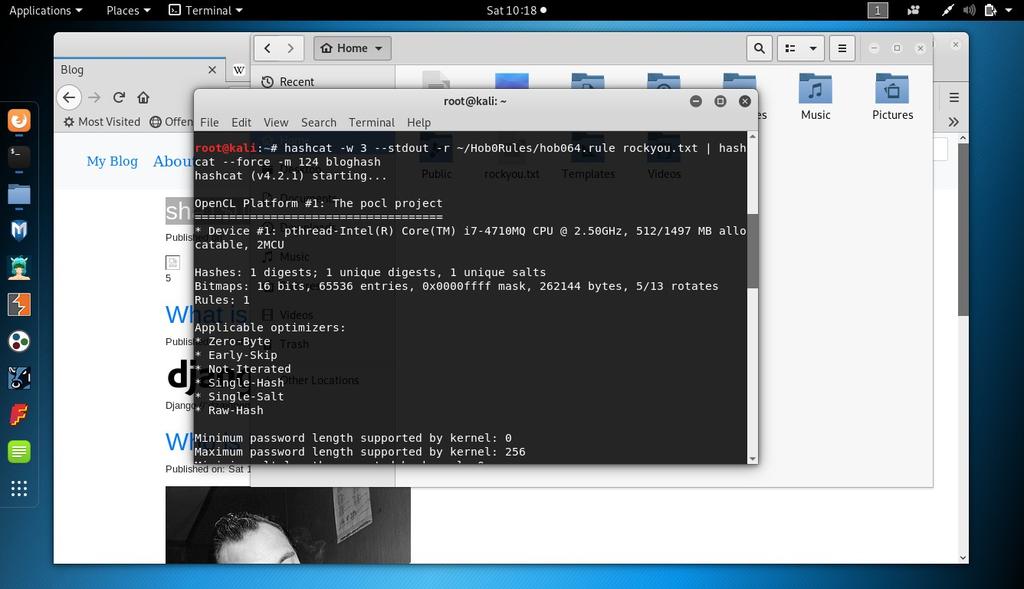Image resolution: width=1024 pixels, height=589 pixels.
Task: Launch the blue shield M dock icon
Action: (x=19, y=231)
